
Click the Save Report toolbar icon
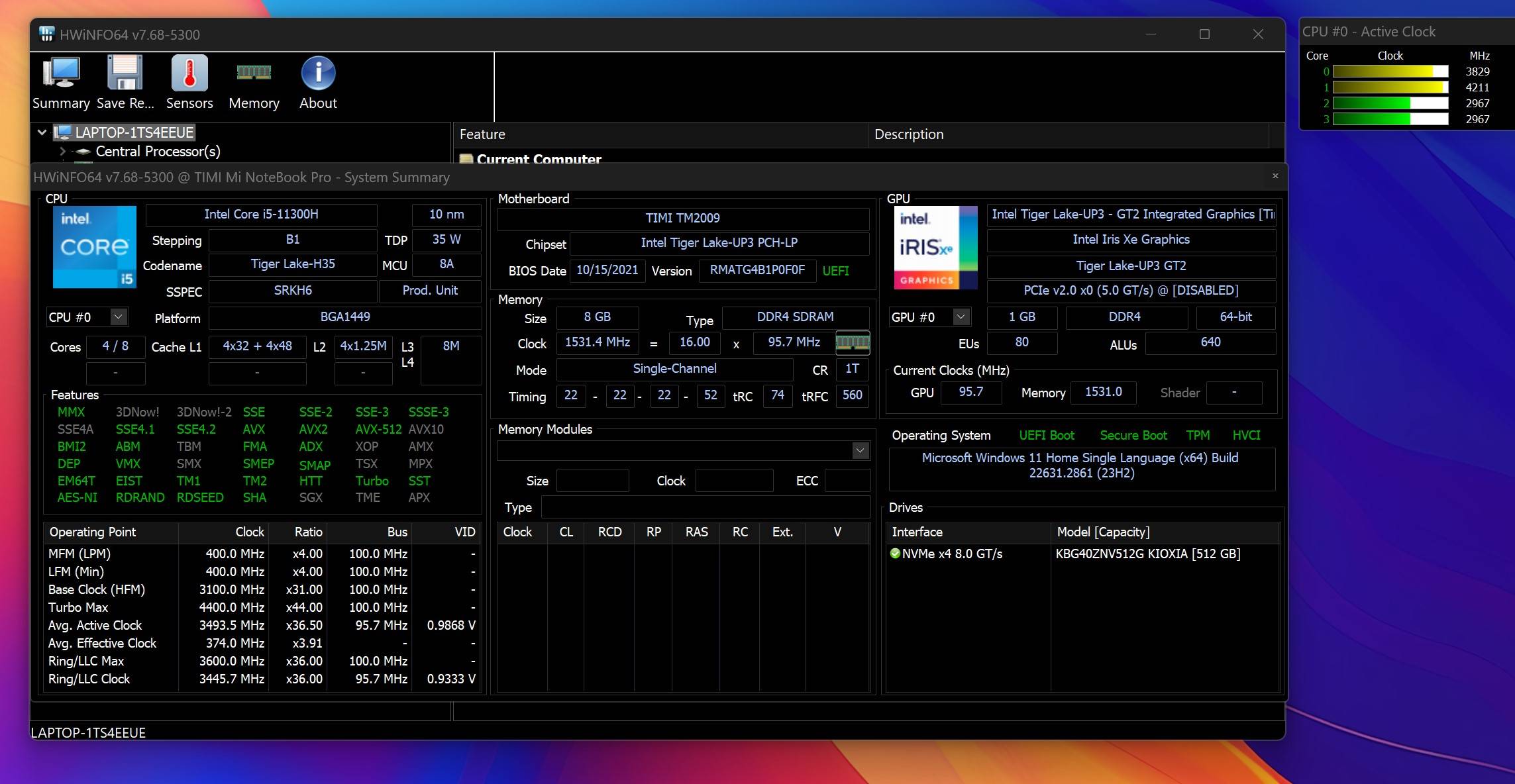(125, 73)
